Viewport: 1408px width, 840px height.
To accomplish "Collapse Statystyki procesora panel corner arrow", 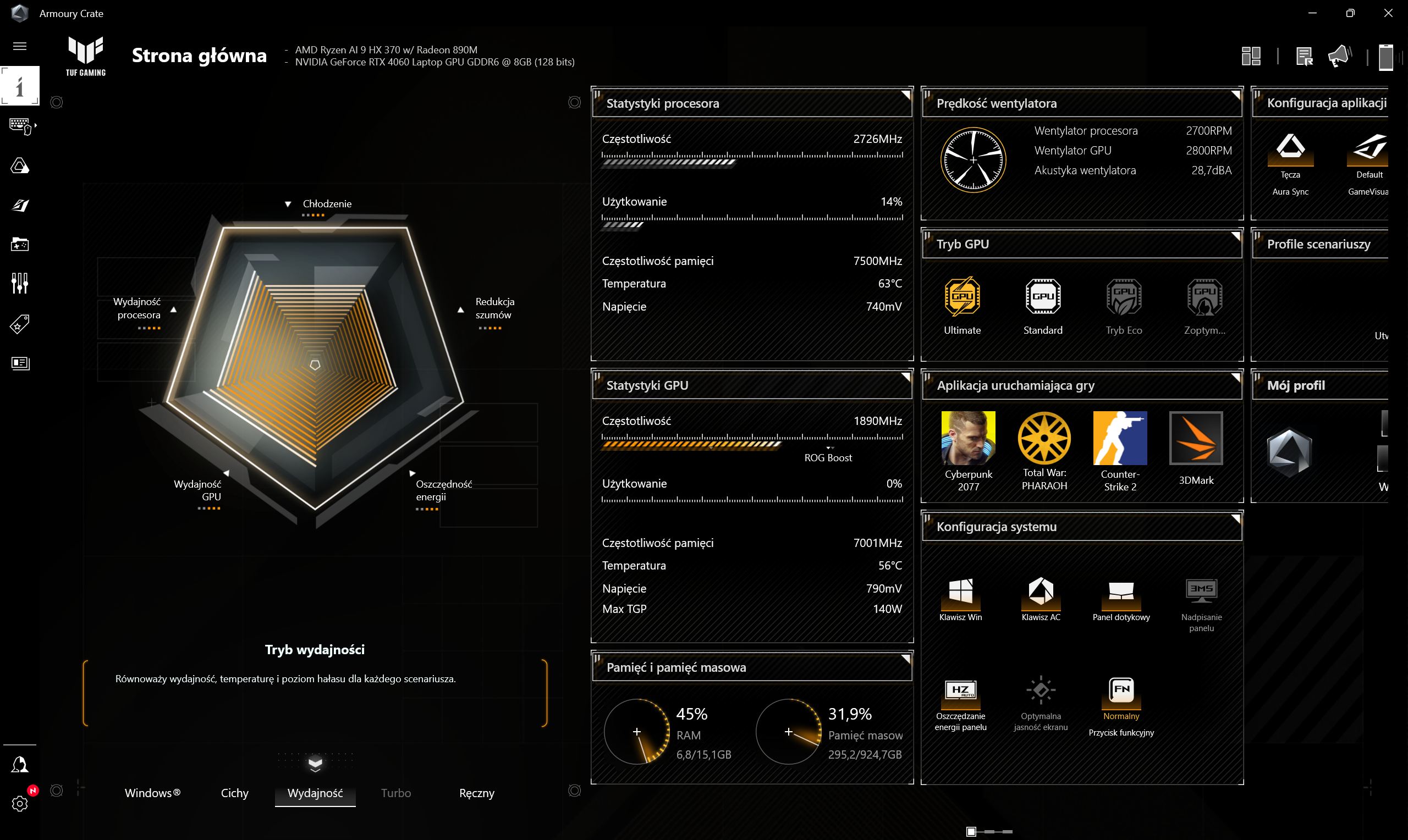I will [905, 95].
